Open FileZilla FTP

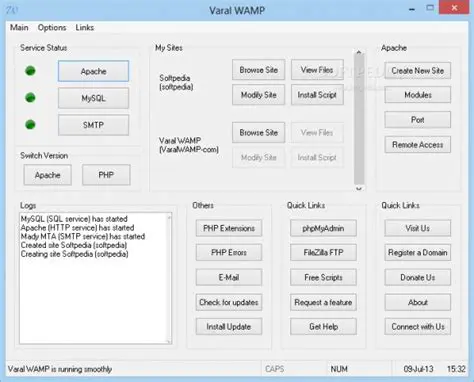tap(323, 253)
